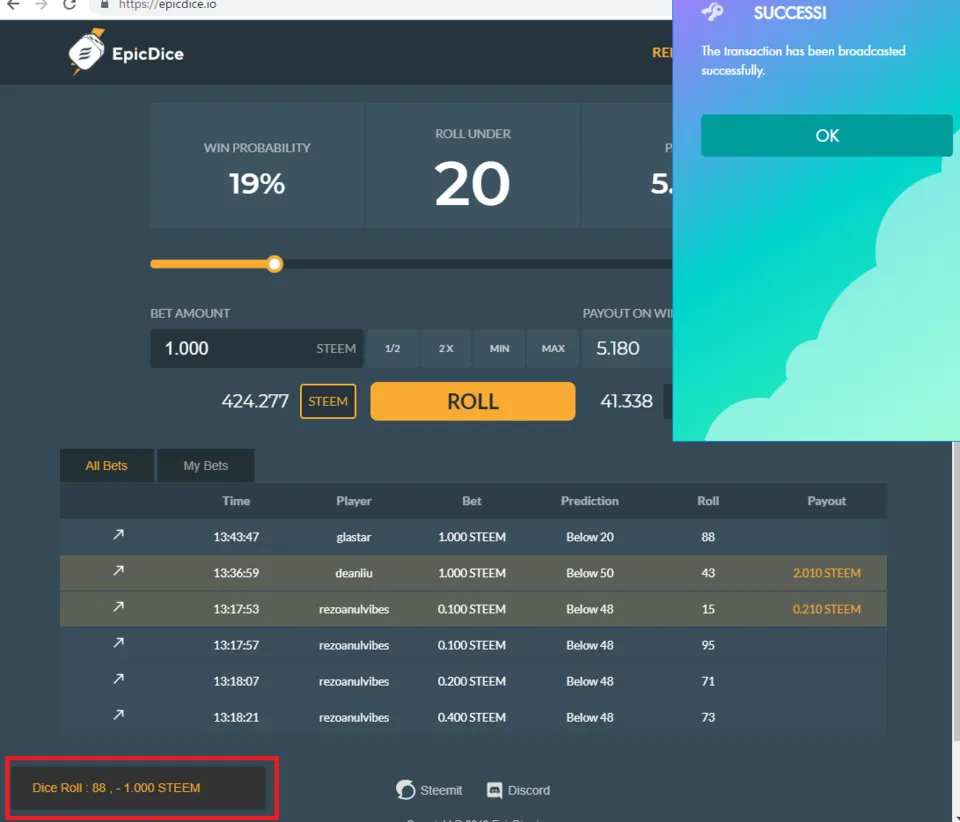Double the bet with 2X button
The width and height of the screenshot is (960, 822).
(x=446, y=348)
